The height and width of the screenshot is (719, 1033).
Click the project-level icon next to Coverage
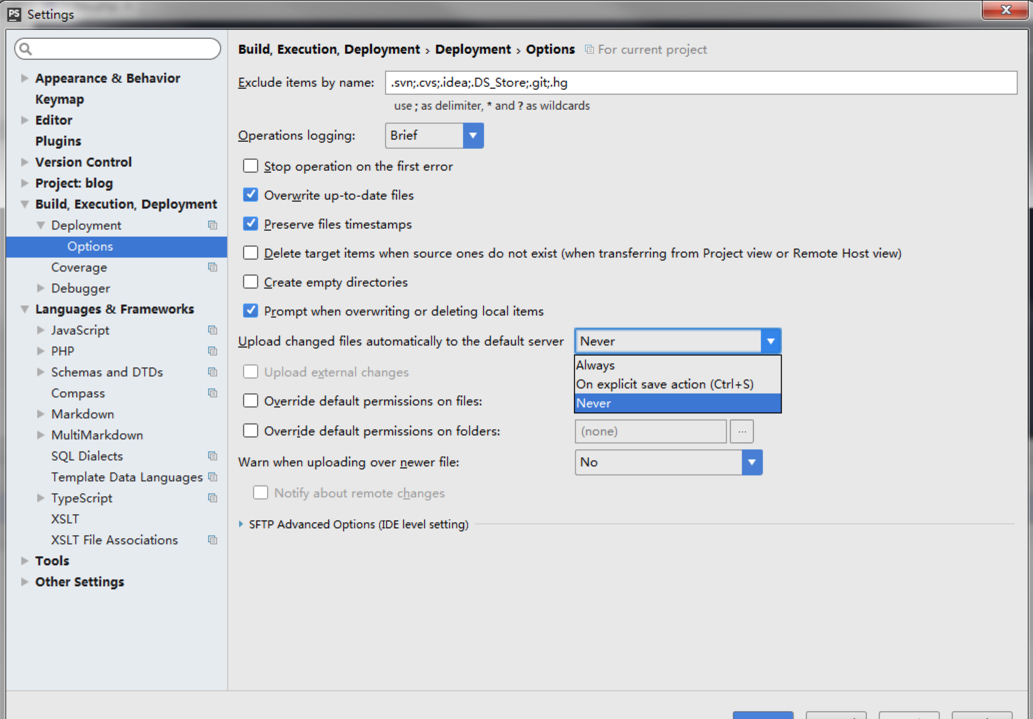[x=213, y=268]
